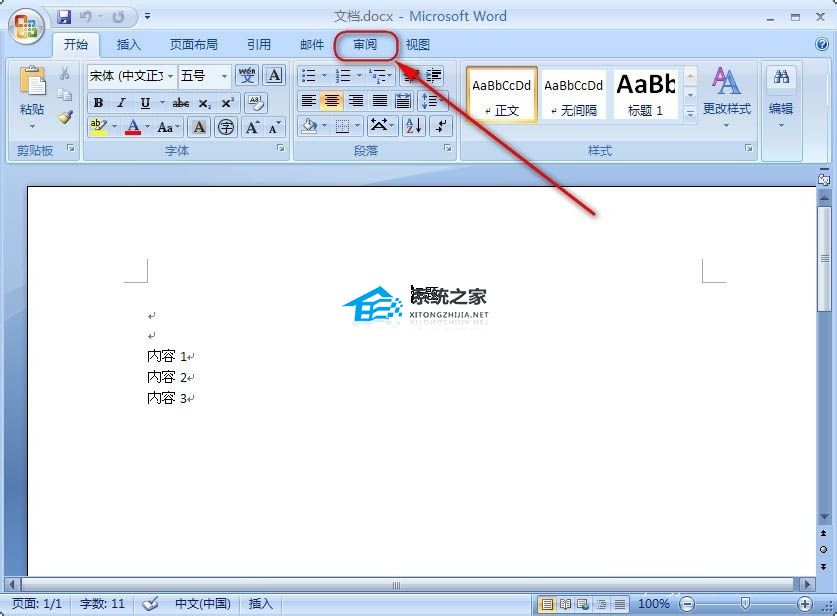837x616 pixels.
Task: Customize quick access toolbar dropdown
Action: point(147,17)
